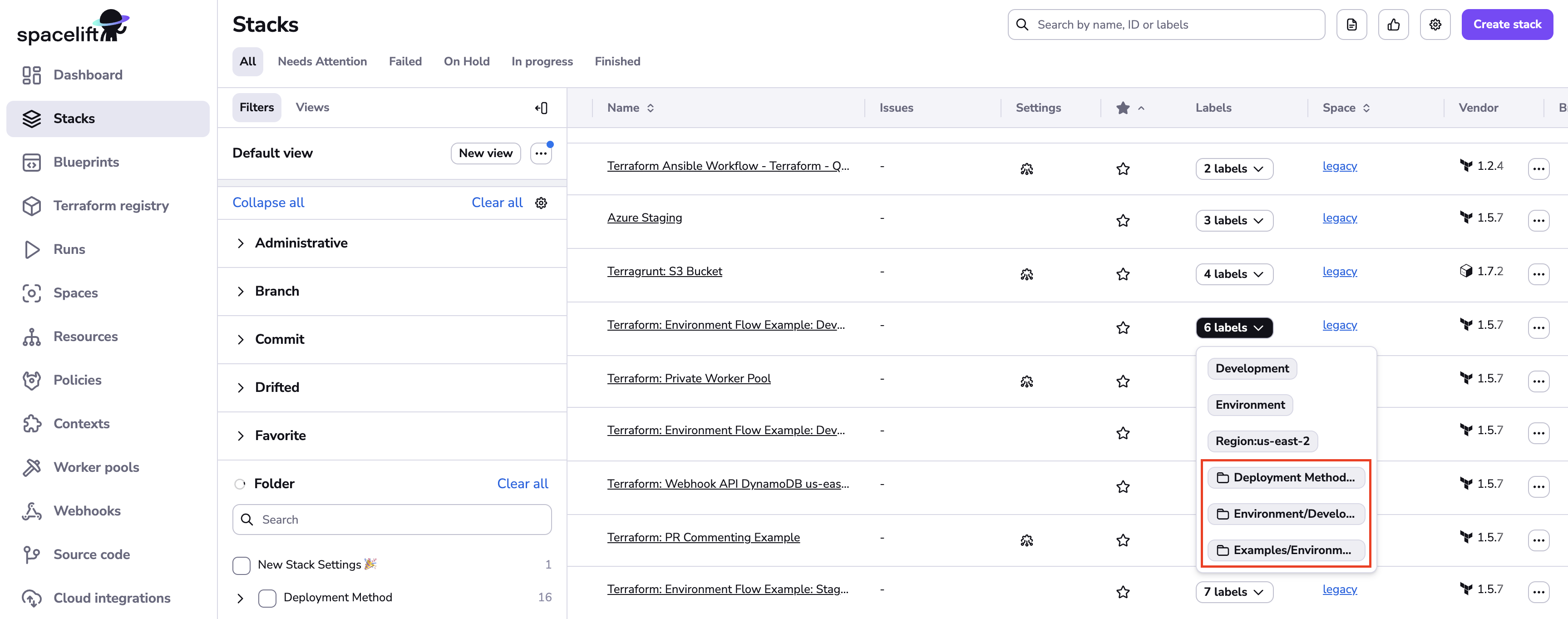
Task: Check the New Stack Settings folder checkbox
Action: 242,565
